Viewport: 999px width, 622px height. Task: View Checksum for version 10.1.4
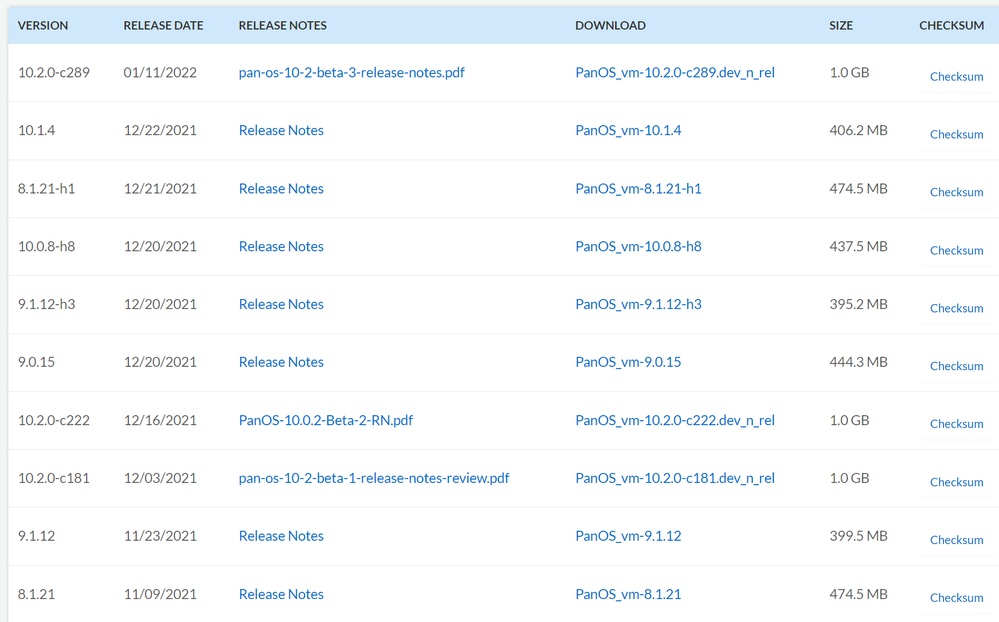click(x=956, y=135)
